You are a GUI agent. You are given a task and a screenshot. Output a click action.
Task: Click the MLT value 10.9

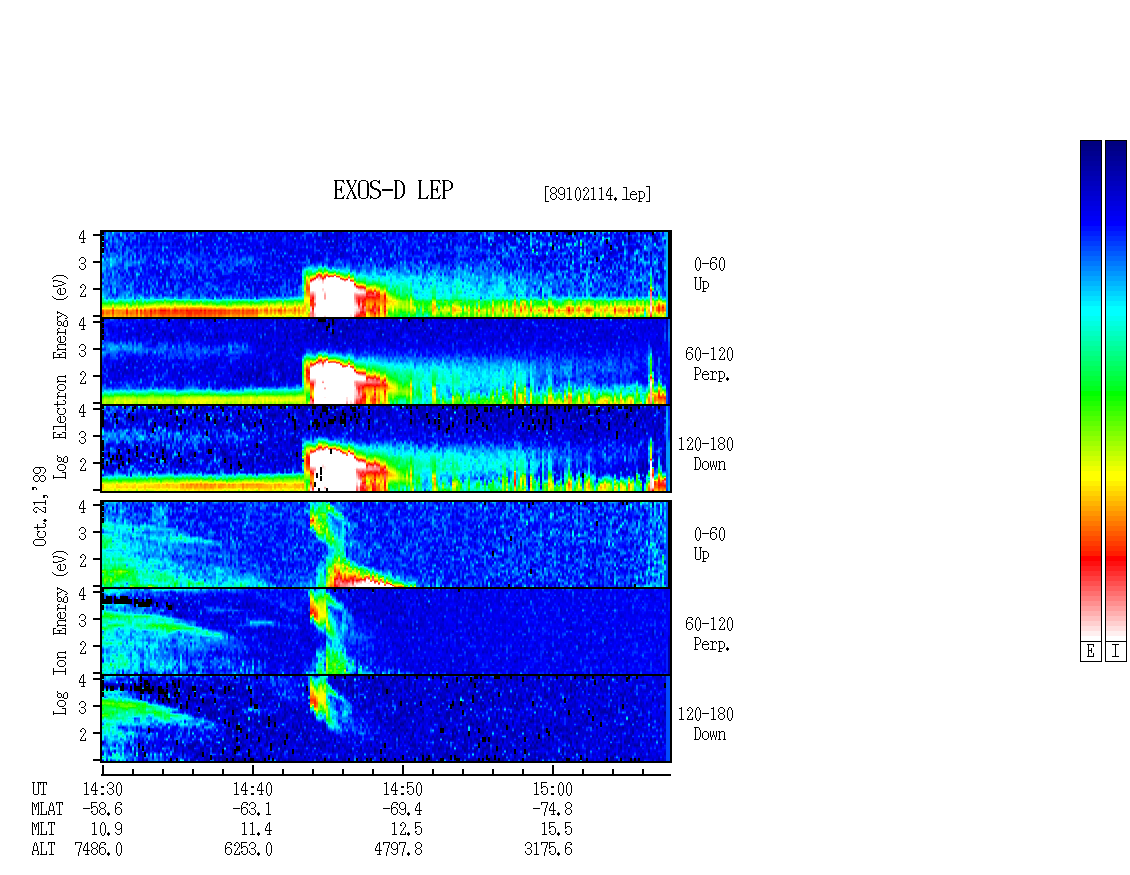106,830
